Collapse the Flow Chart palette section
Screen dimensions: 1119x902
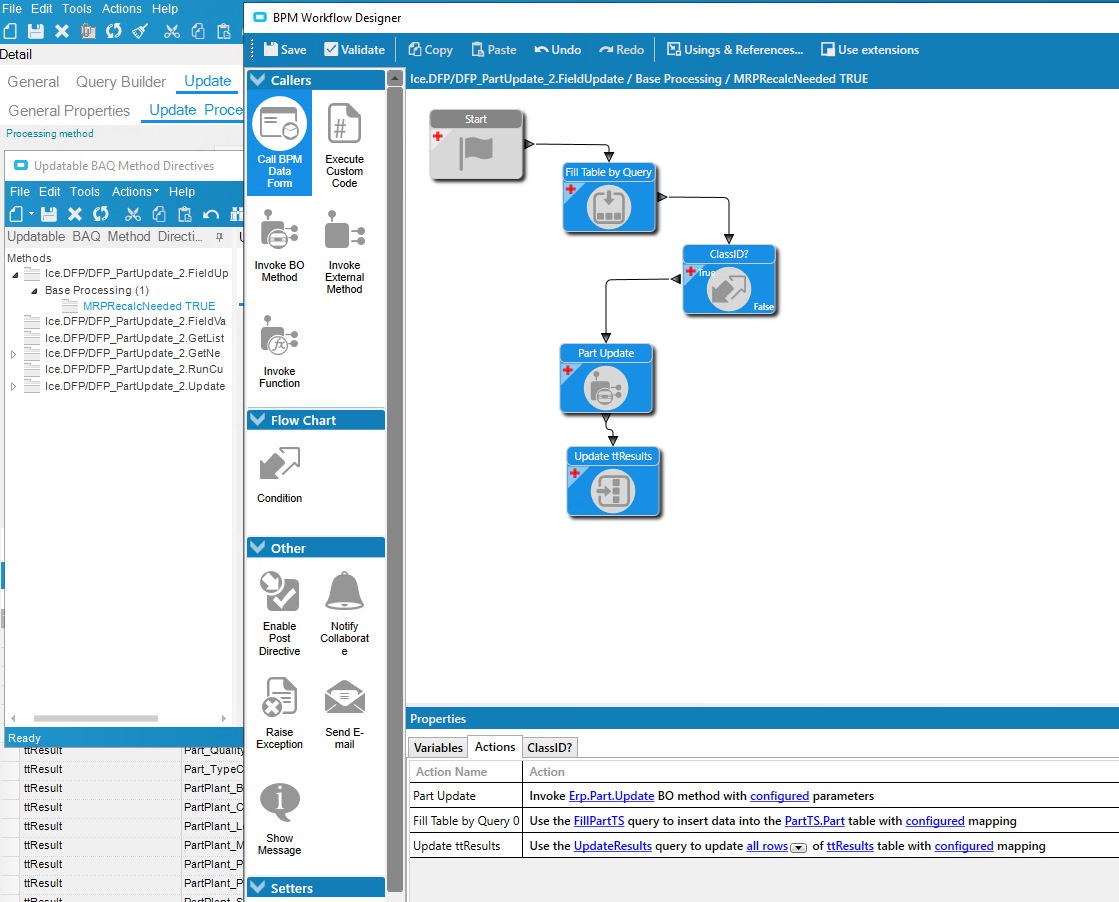258,420
